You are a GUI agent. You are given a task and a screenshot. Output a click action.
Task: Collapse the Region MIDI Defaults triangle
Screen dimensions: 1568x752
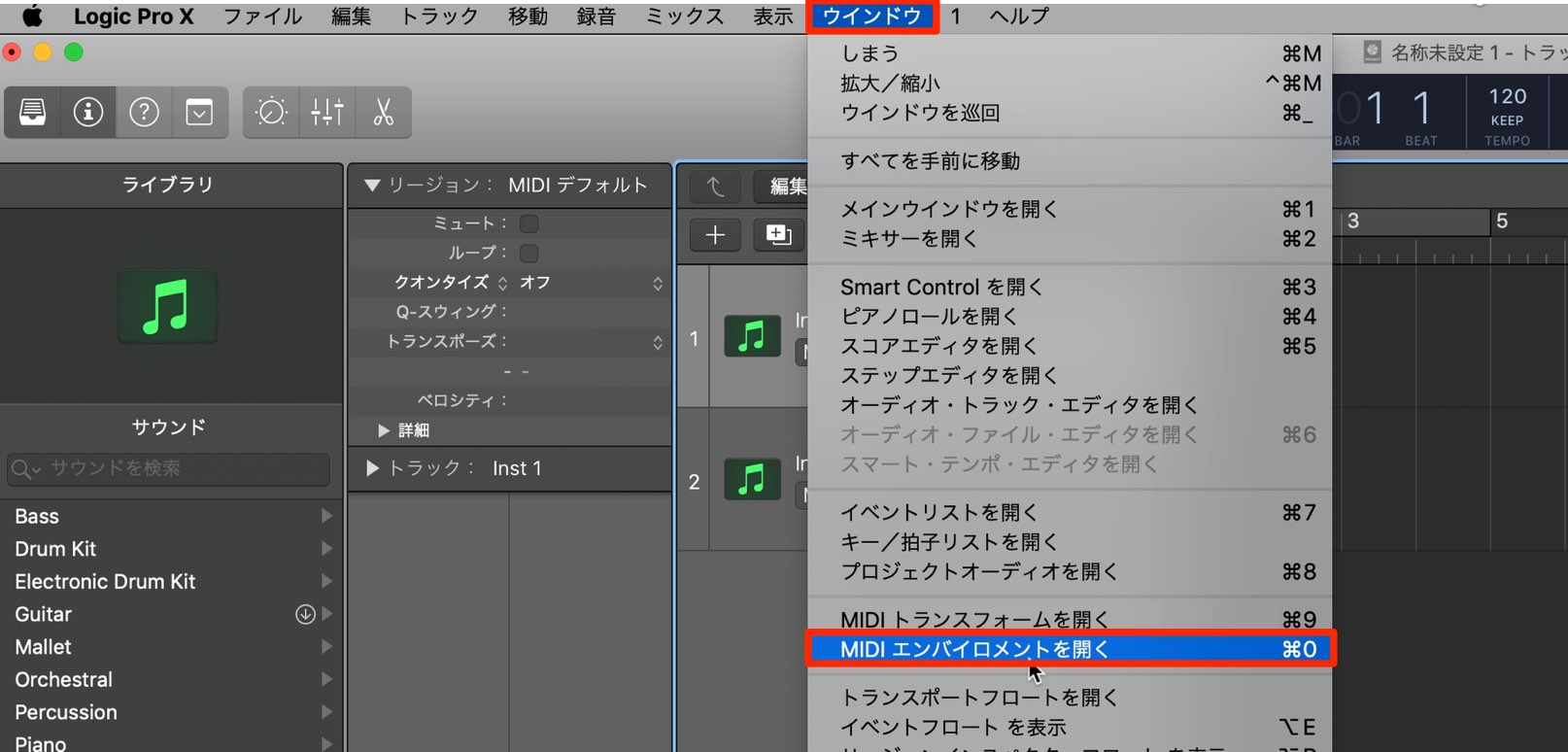pos(371,185)
